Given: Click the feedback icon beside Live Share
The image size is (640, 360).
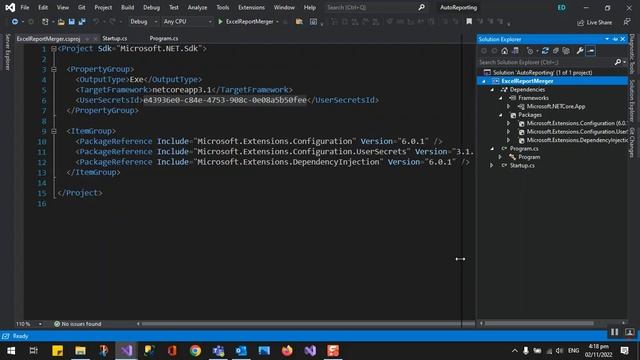Looking at the screenshot, I should point(627,22).
